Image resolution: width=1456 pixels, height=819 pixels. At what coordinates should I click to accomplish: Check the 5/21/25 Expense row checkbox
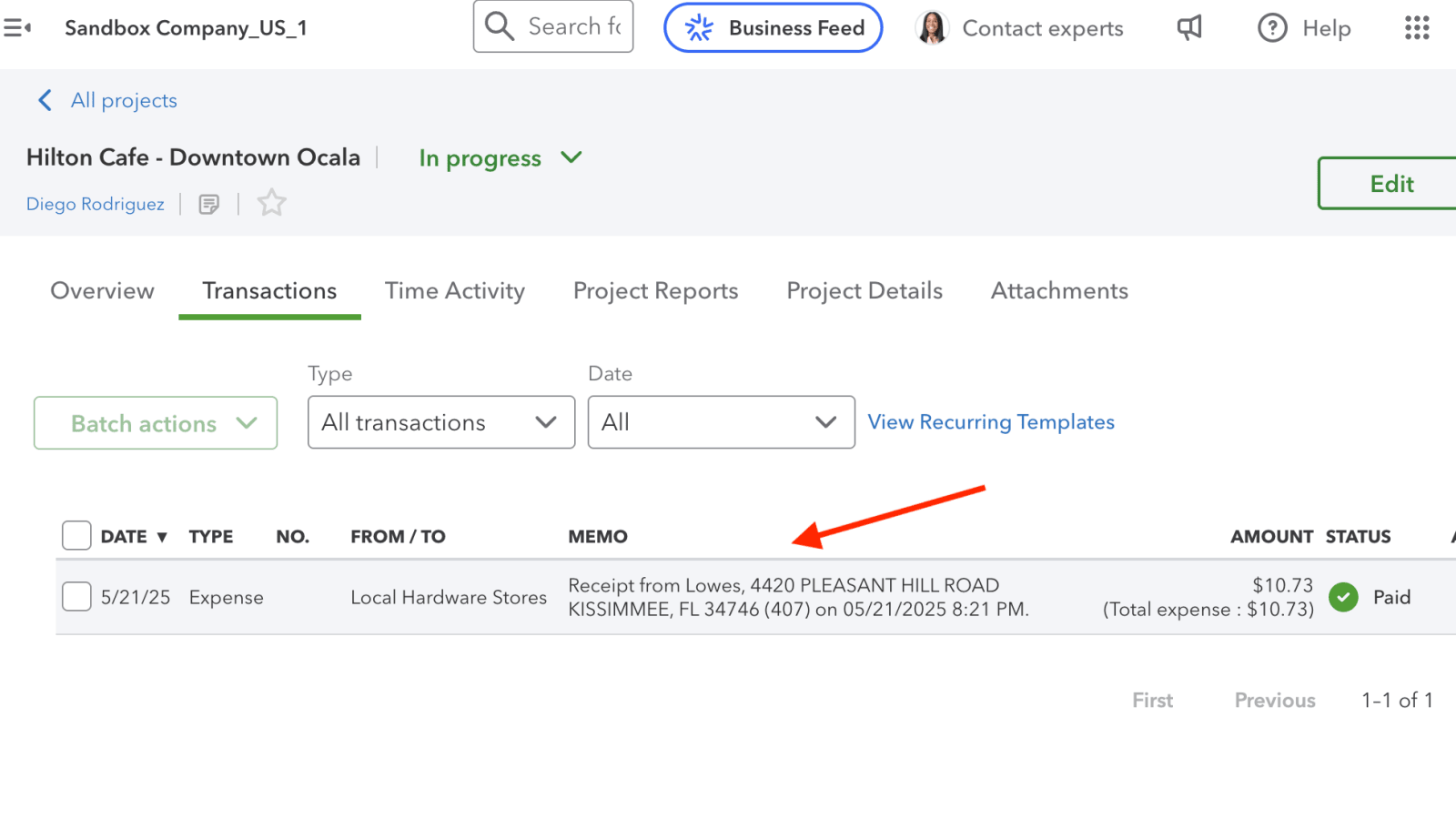coord(76,597)
